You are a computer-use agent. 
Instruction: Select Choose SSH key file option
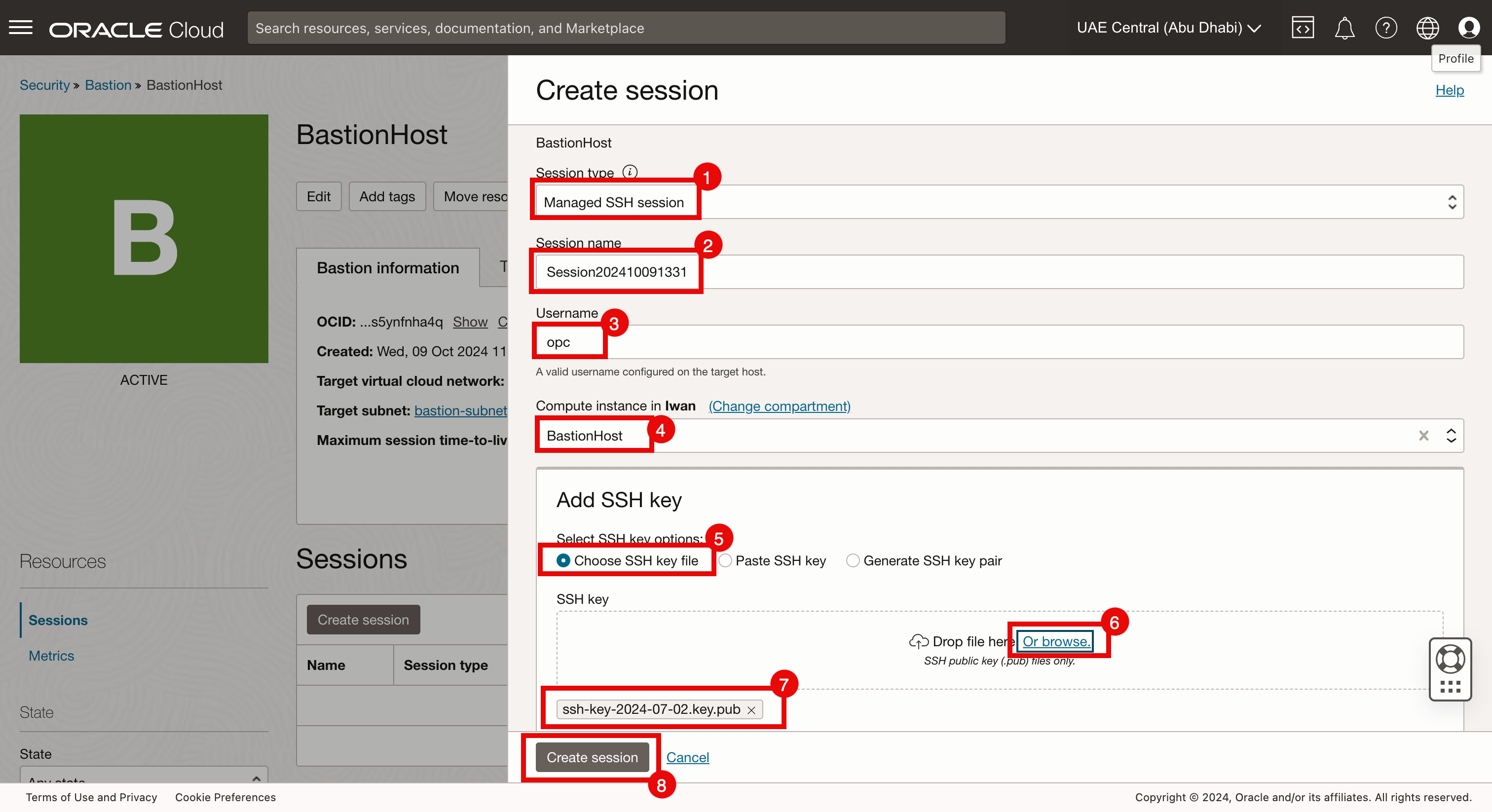click(563, 560)
